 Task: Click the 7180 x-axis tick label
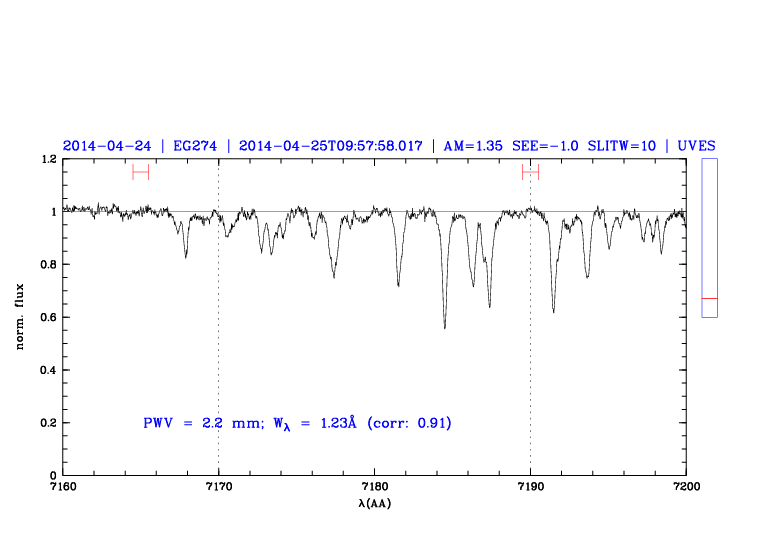tap(374, 486)
